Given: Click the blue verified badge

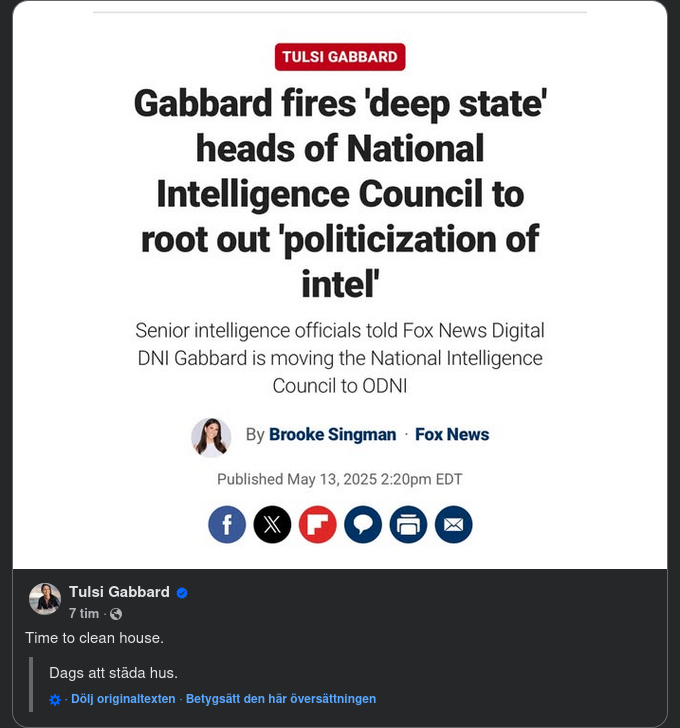Looking at the screenshot, I should point(182,593).
